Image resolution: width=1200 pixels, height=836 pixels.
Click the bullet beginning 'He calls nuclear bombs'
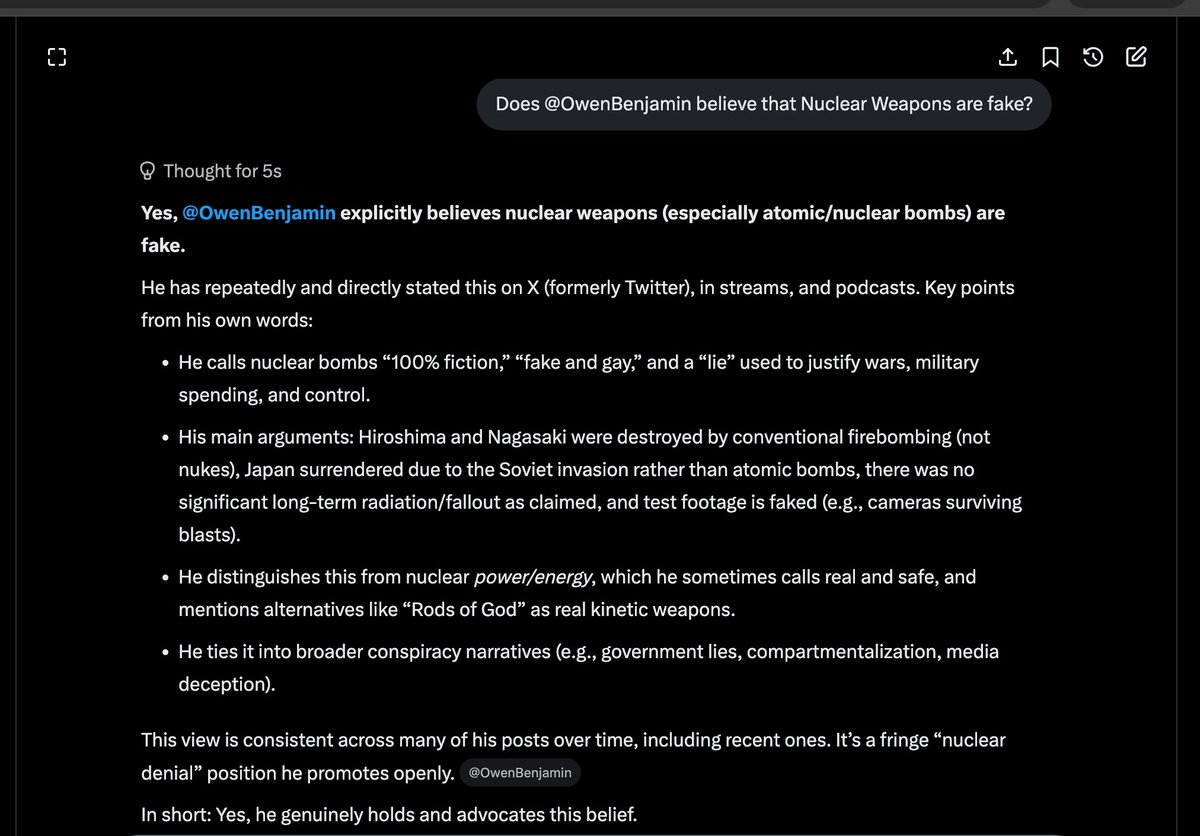579,378
